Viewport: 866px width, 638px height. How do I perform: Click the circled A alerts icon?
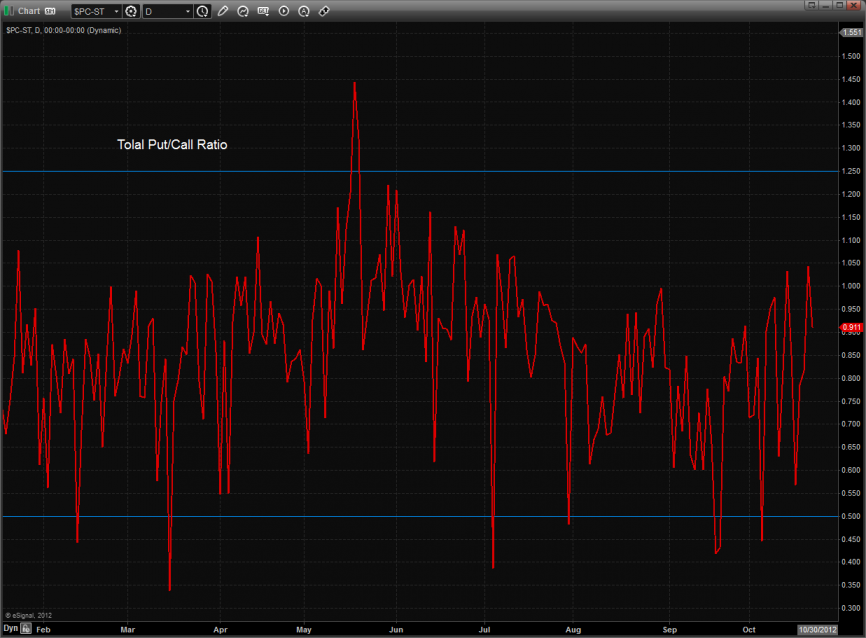(304, 11)
